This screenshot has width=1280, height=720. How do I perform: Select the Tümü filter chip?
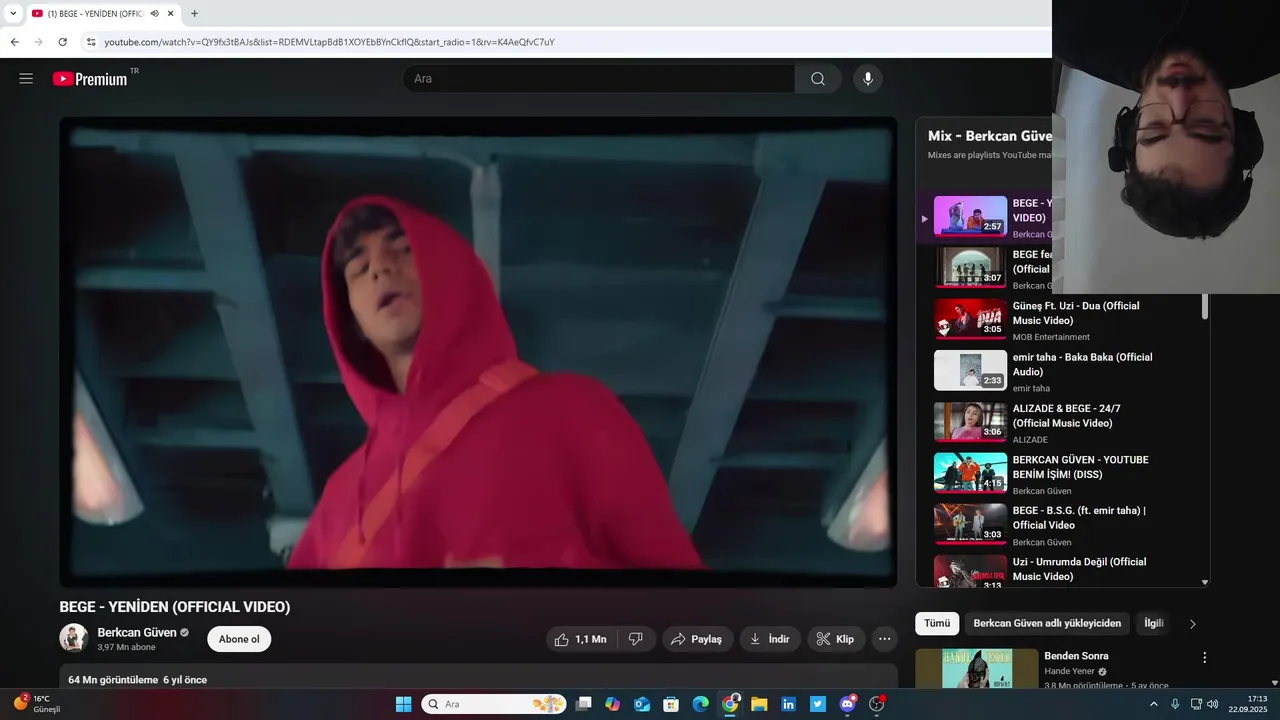(x=937, y=624)
